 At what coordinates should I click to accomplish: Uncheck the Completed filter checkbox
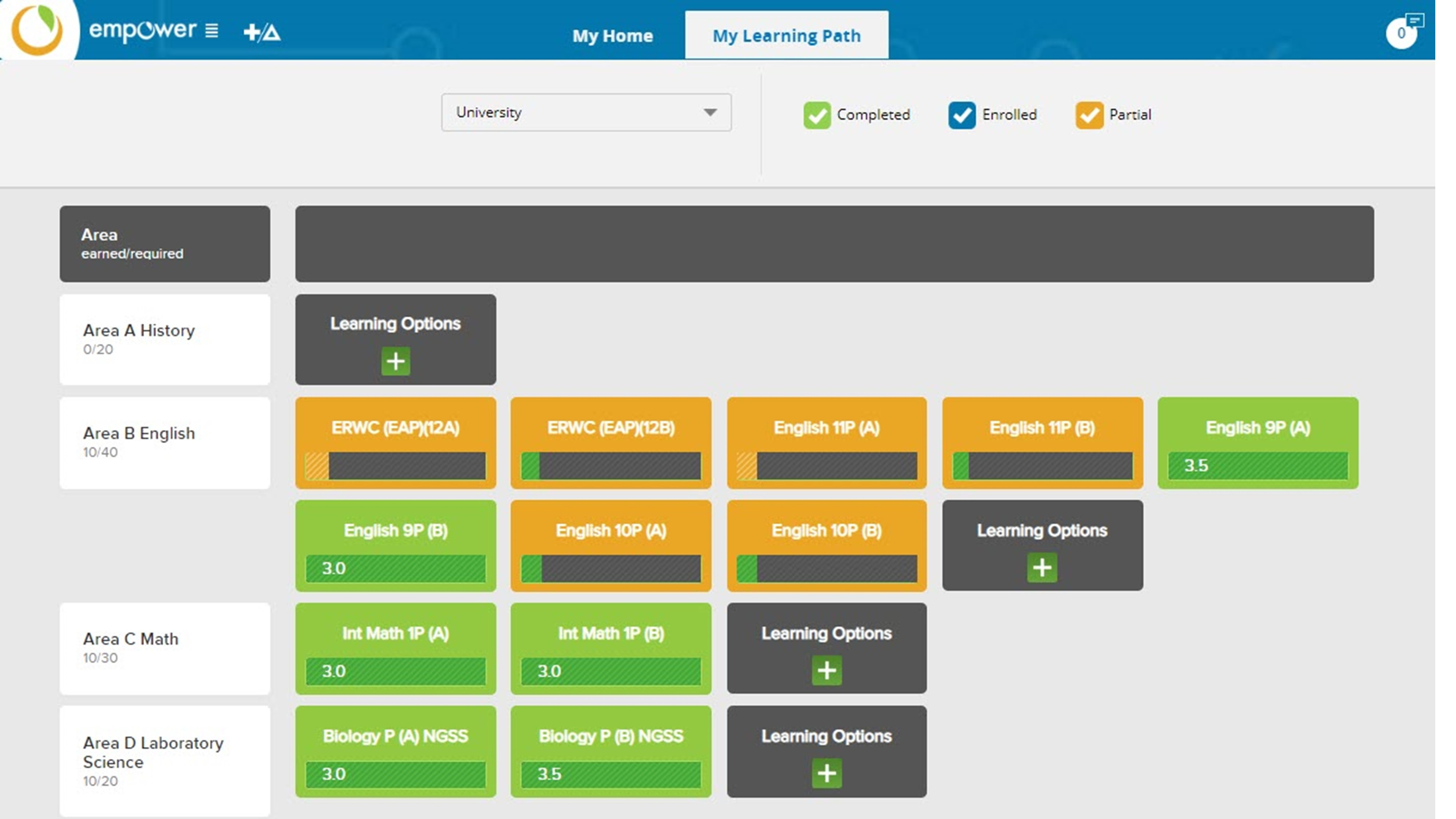pyautogui.click(x=817, y=115)
